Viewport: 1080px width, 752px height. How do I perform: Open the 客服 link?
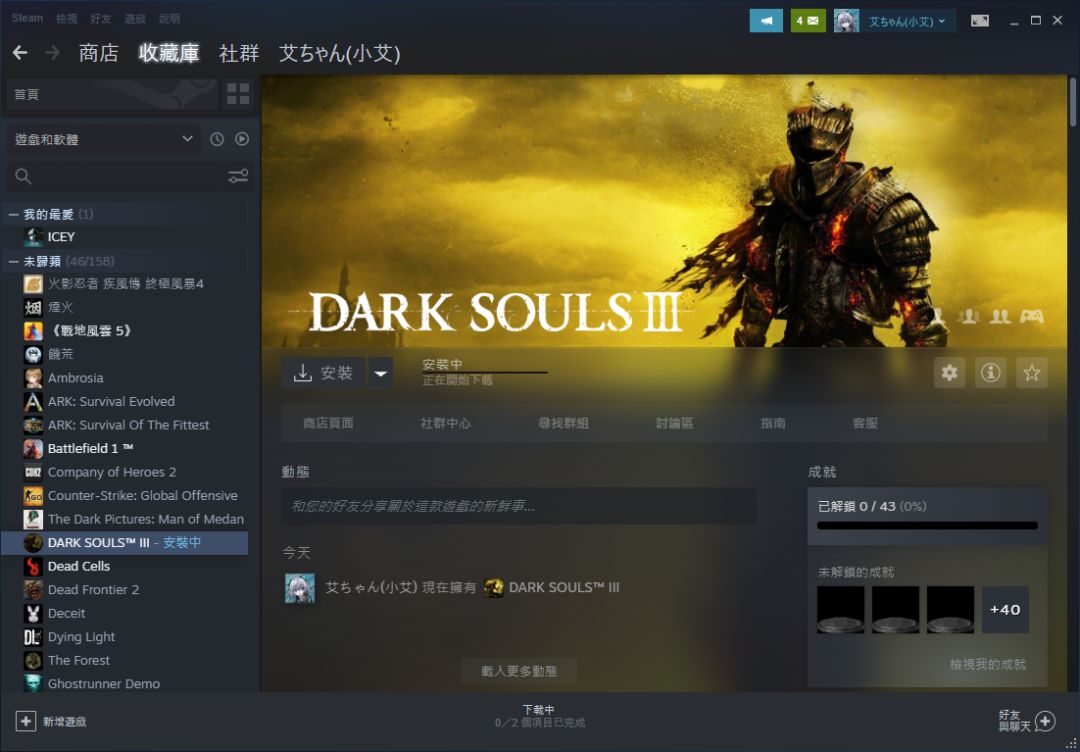tap(865, 424)
